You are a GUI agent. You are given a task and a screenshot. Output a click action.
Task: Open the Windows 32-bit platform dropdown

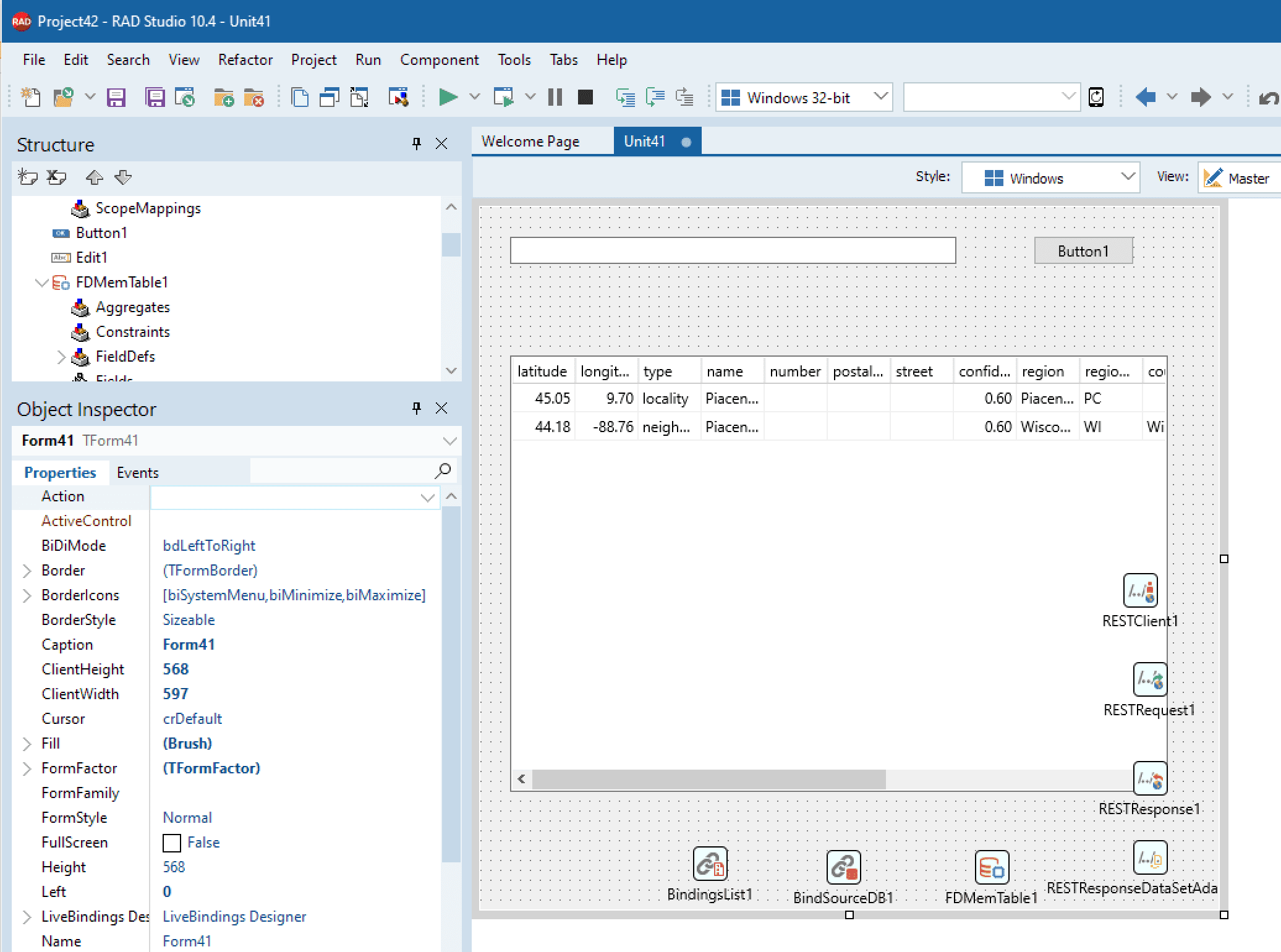(x=804, y=97)
